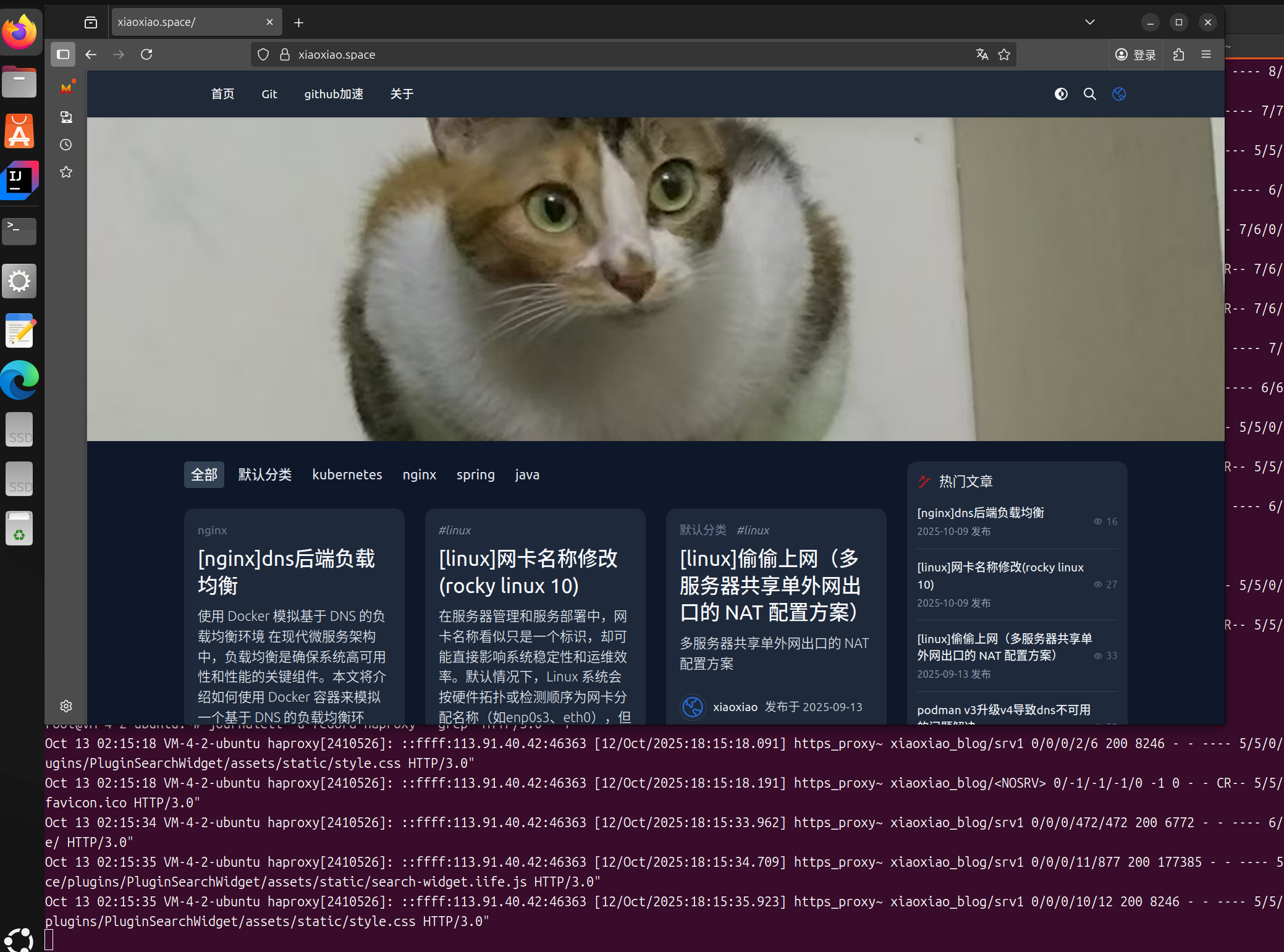The width and height of the screenshot is (1284, 952).
Task: Toggle the Firefox sidebar button
Action: 63,54
